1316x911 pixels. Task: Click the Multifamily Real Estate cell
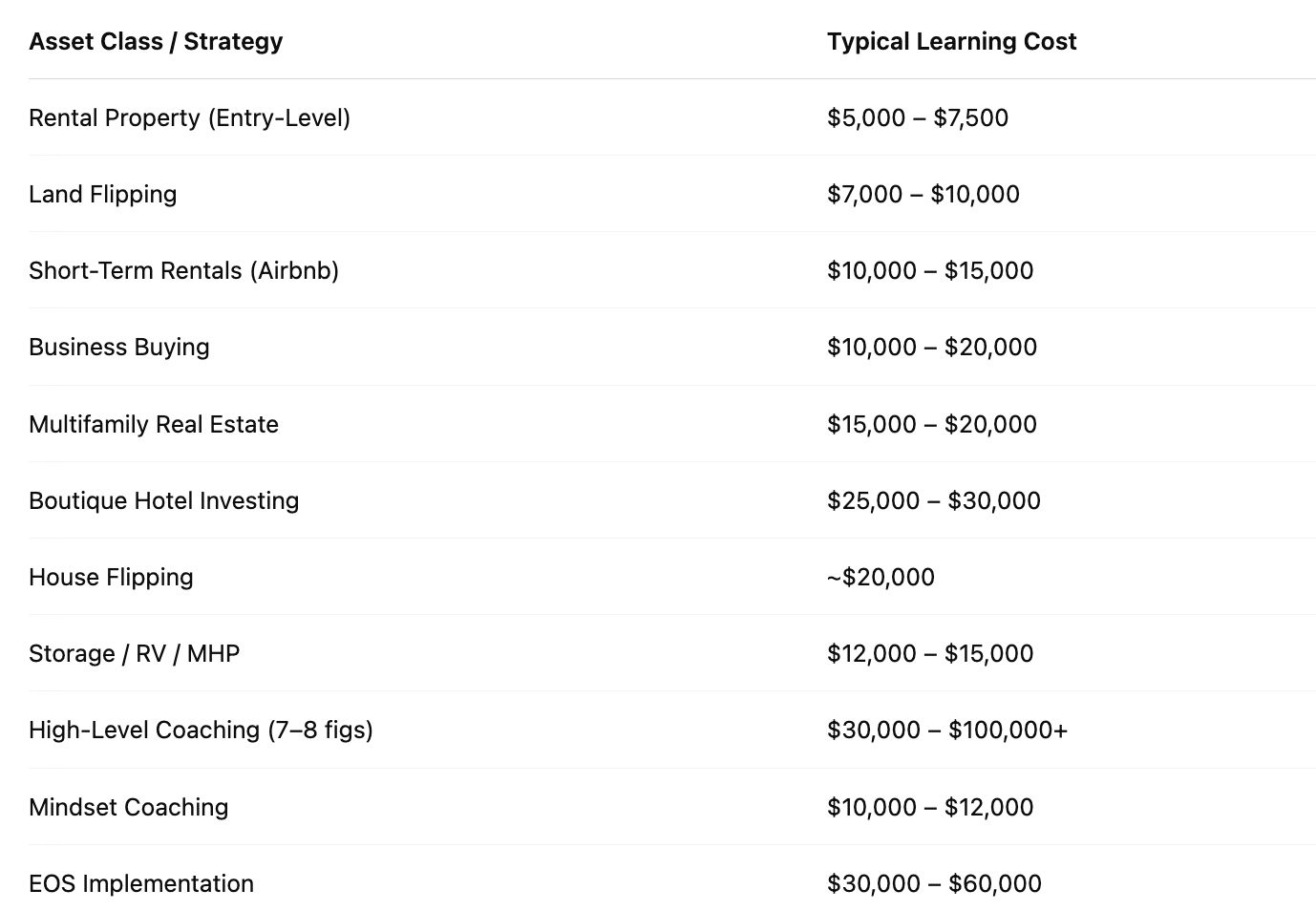click(154, 424)
